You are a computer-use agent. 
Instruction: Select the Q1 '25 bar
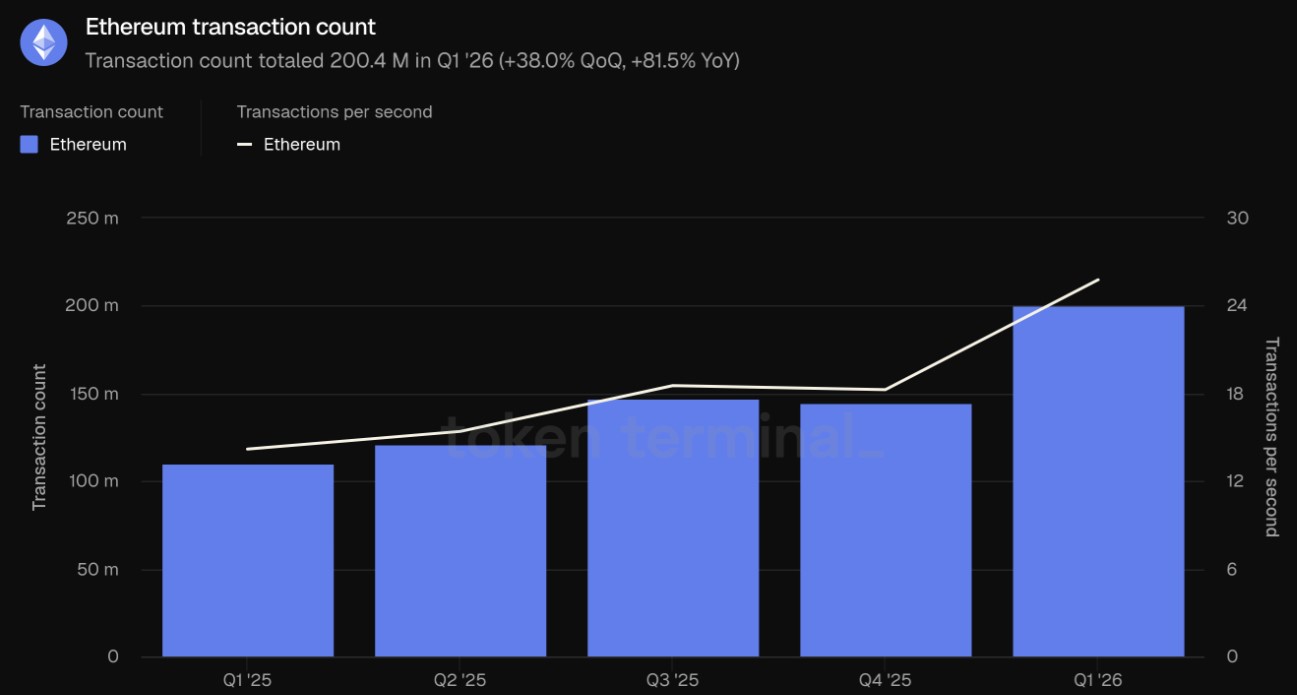pos(248,561)
